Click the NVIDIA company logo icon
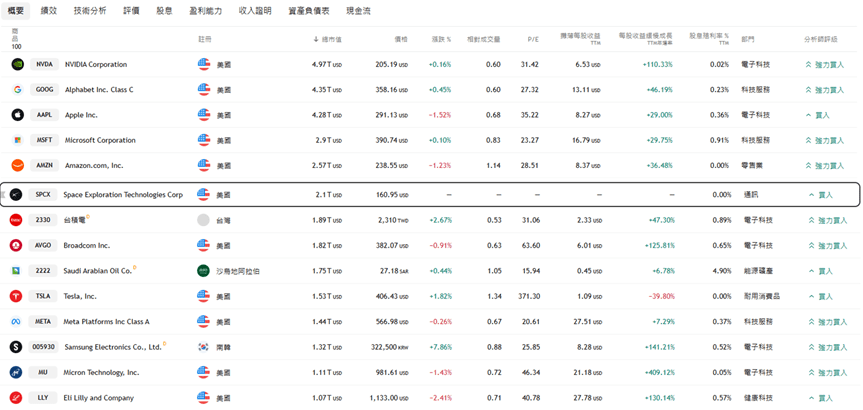The image size is (863, 410). 18,64
